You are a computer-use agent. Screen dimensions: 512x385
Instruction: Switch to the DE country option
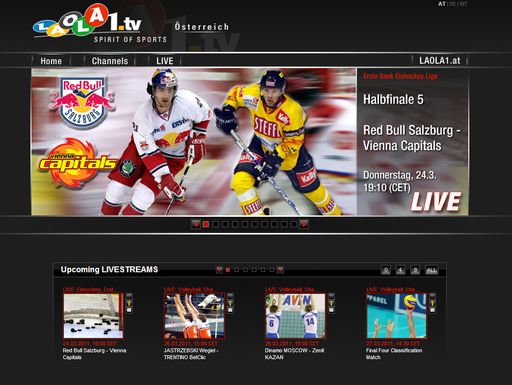pyautogui.click(x=452, y=4)
